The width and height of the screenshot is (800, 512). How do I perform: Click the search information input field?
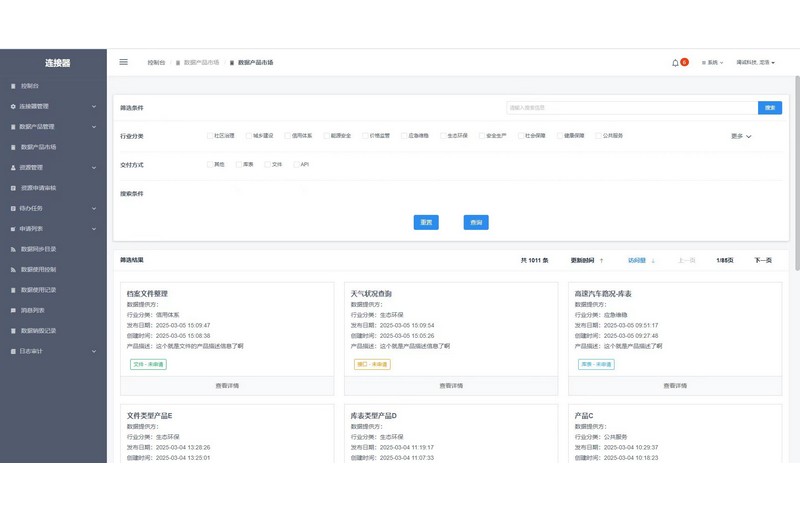630,107
